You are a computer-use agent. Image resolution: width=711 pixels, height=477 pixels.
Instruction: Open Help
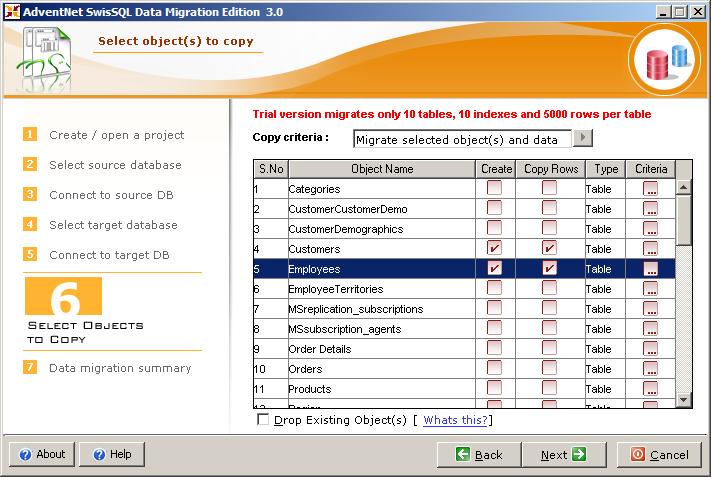coord(112,454)
